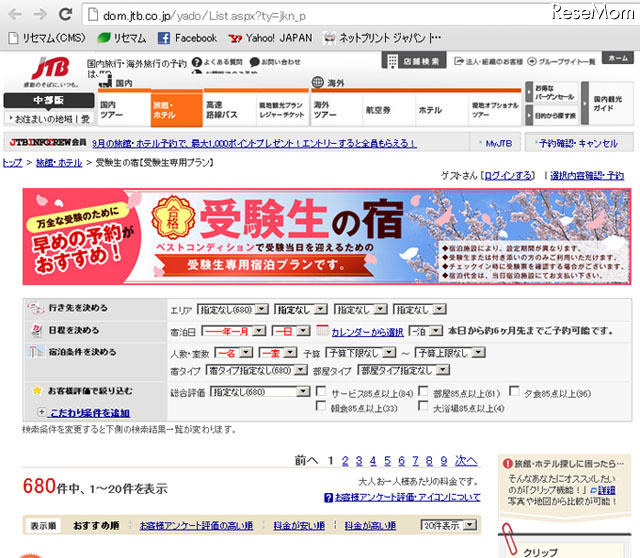
Task: Open the green リセマム bookmark
Action: [122, 38]
